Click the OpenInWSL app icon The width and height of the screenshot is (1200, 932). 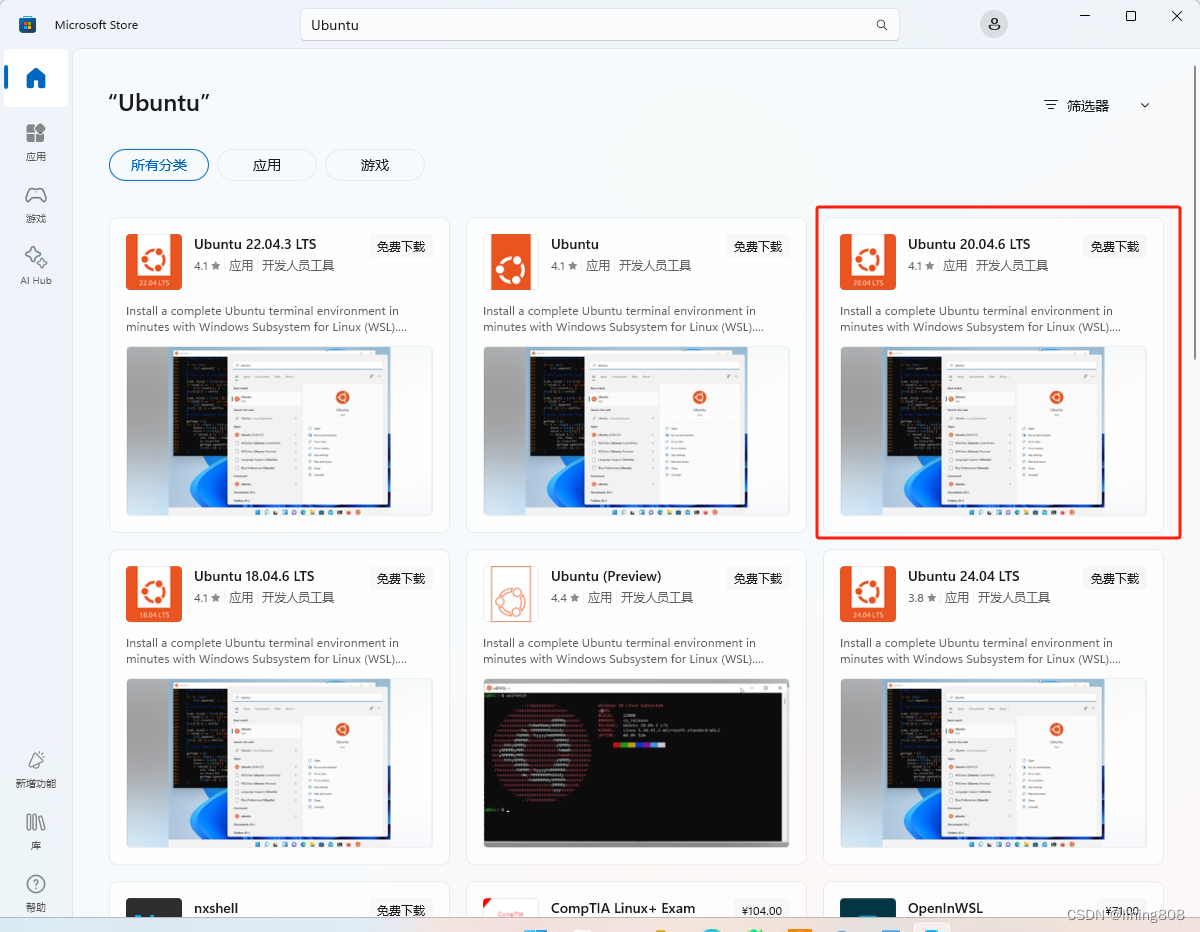click(x=868, y=908)
